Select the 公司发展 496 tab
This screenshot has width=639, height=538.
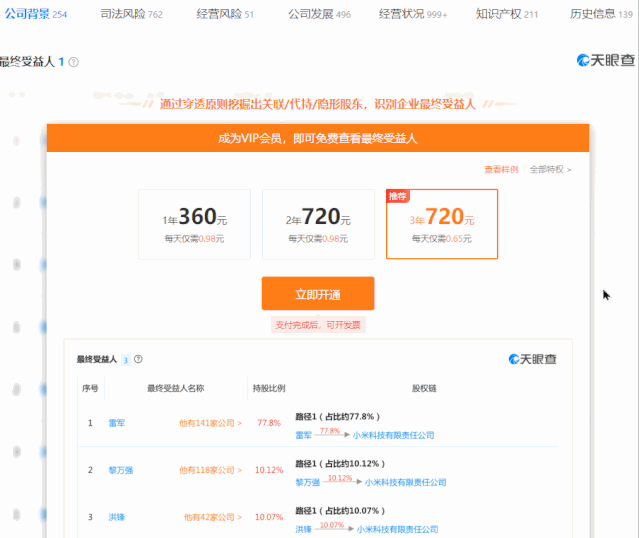[x=319, y=14]
